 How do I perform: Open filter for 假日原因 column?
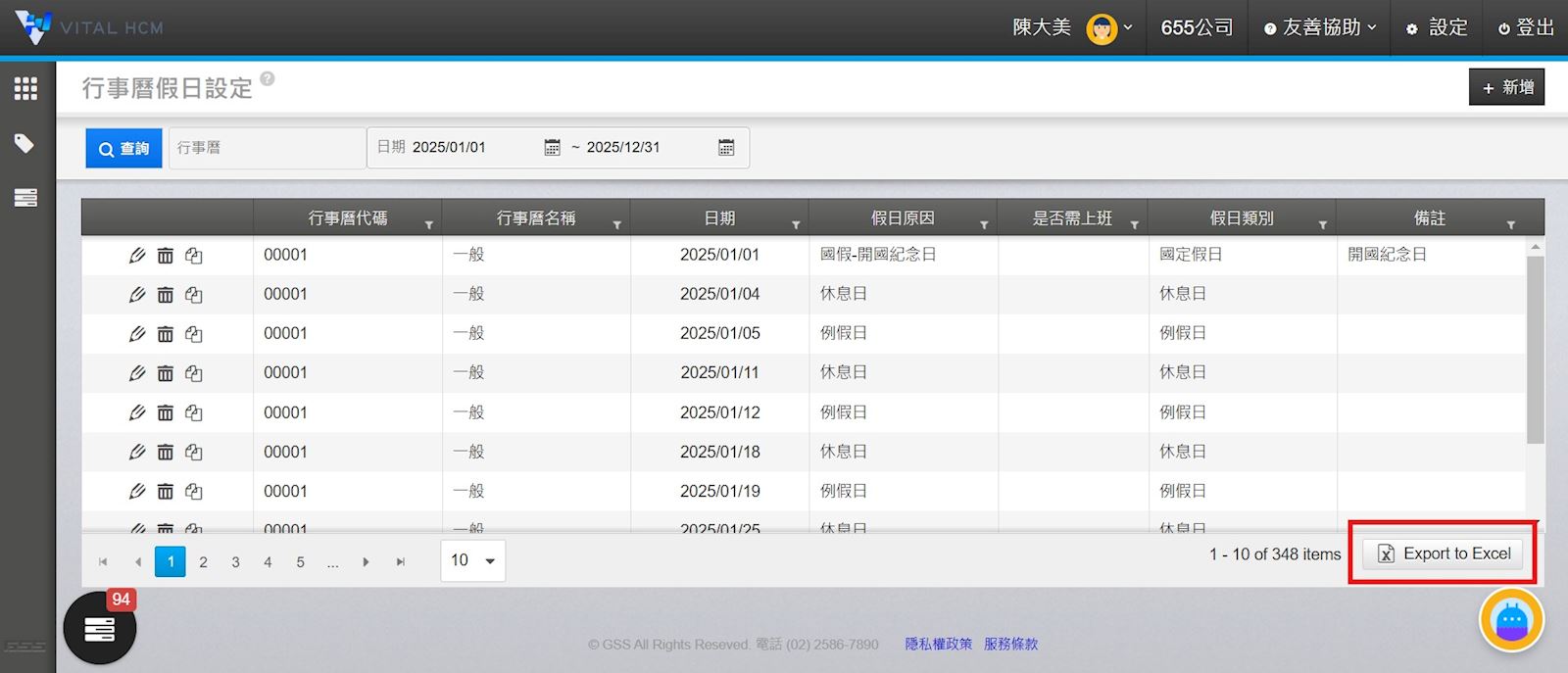point(984,225)
